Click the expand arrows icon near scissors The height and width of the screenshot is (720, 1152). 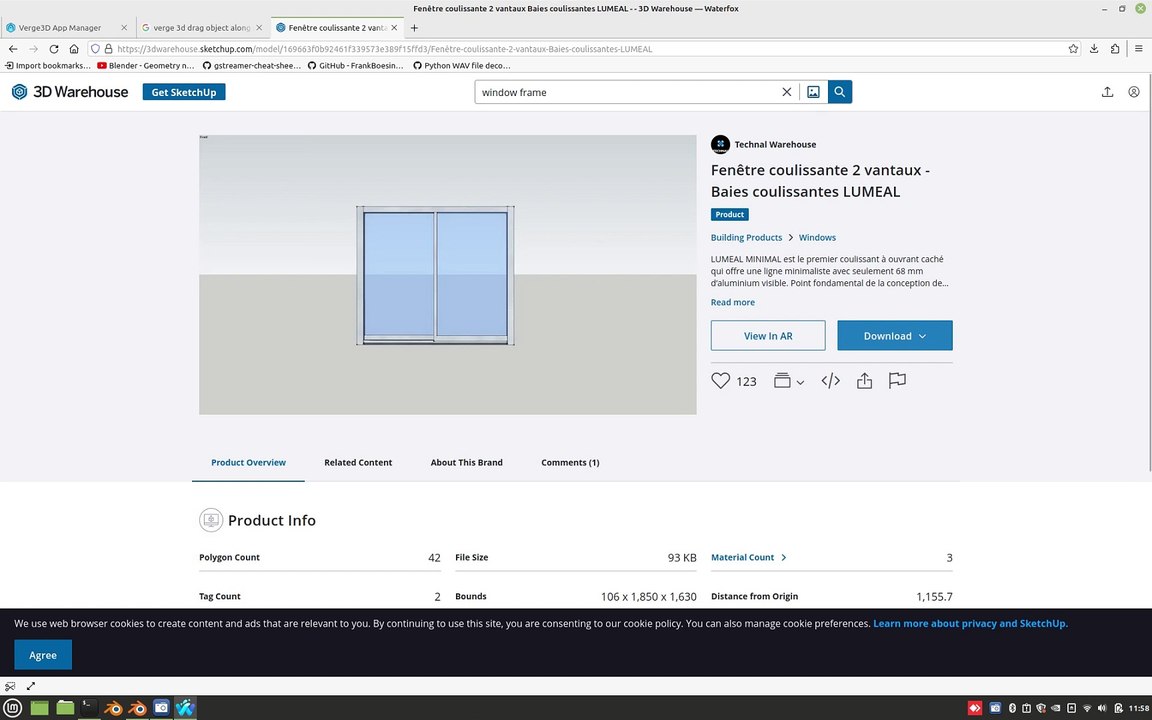31,686
